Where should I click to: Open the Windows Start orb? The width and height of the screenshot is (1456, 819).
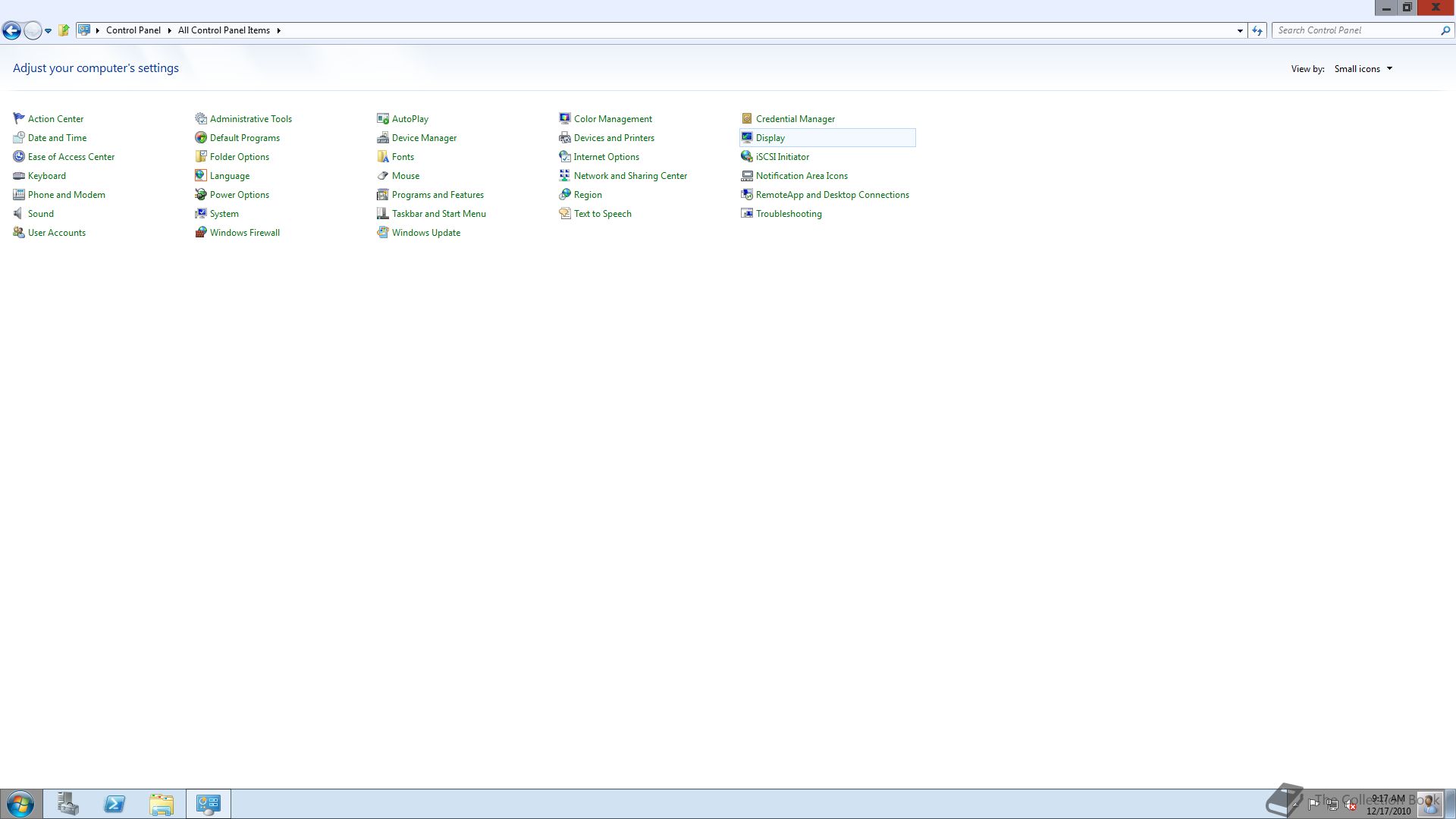tap(20, 804)
